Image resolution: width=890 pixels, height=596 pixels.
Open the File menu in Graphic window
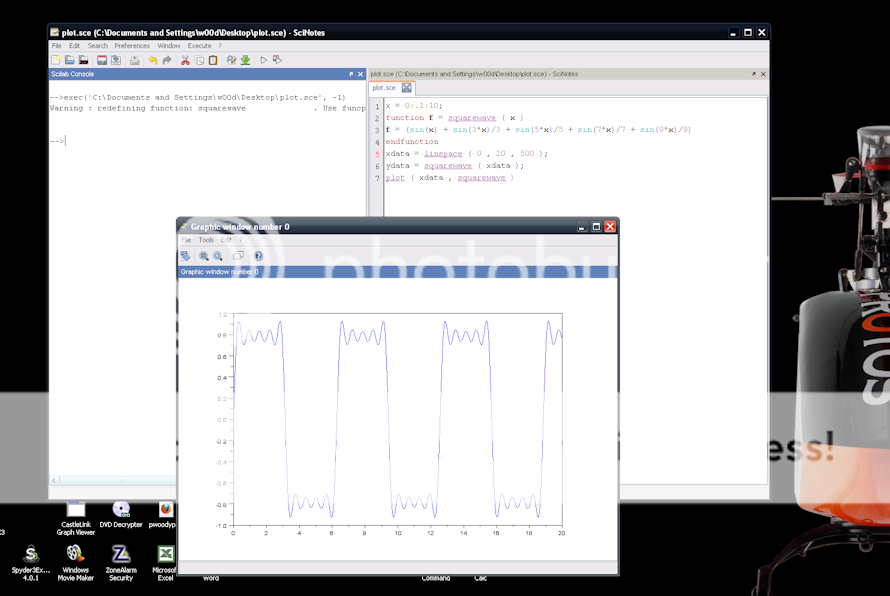point(186,240)
